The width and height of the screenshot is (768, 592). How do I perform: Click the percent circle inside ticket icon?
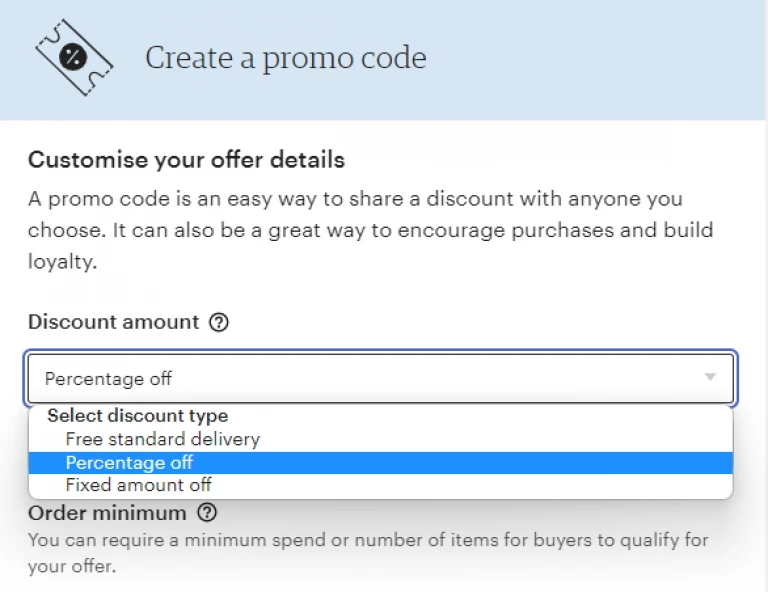coord(73,57)
